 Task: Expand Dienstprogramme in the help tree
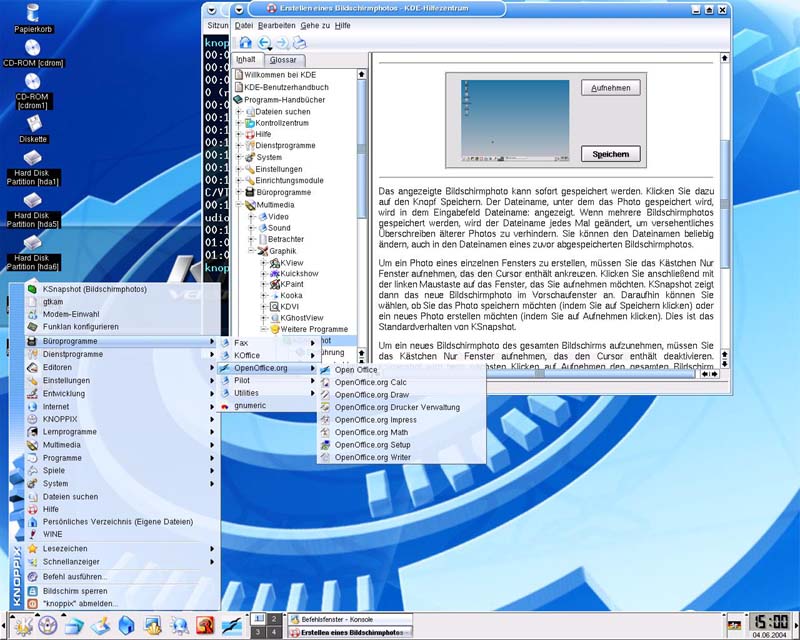point(239,145)
